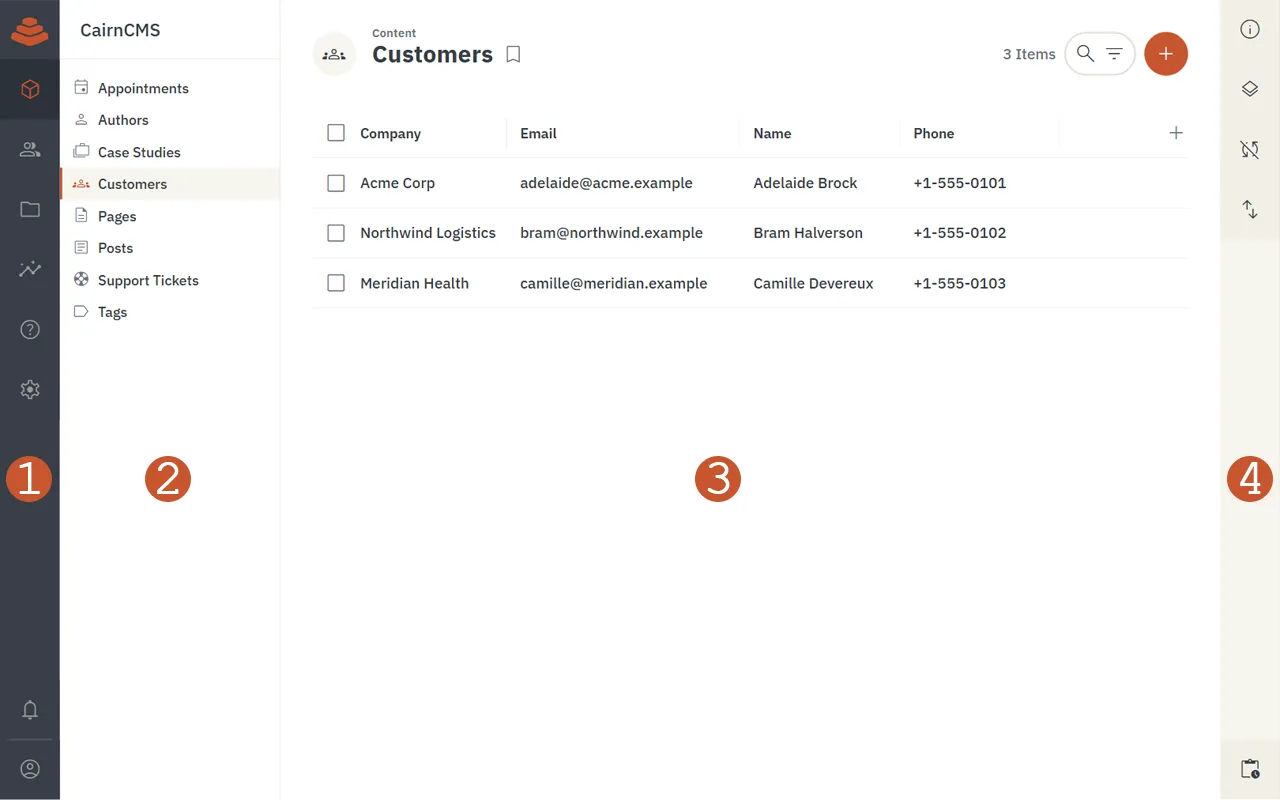Open the Authors collection
1280x800 pixels.
(x=170, y=120)
